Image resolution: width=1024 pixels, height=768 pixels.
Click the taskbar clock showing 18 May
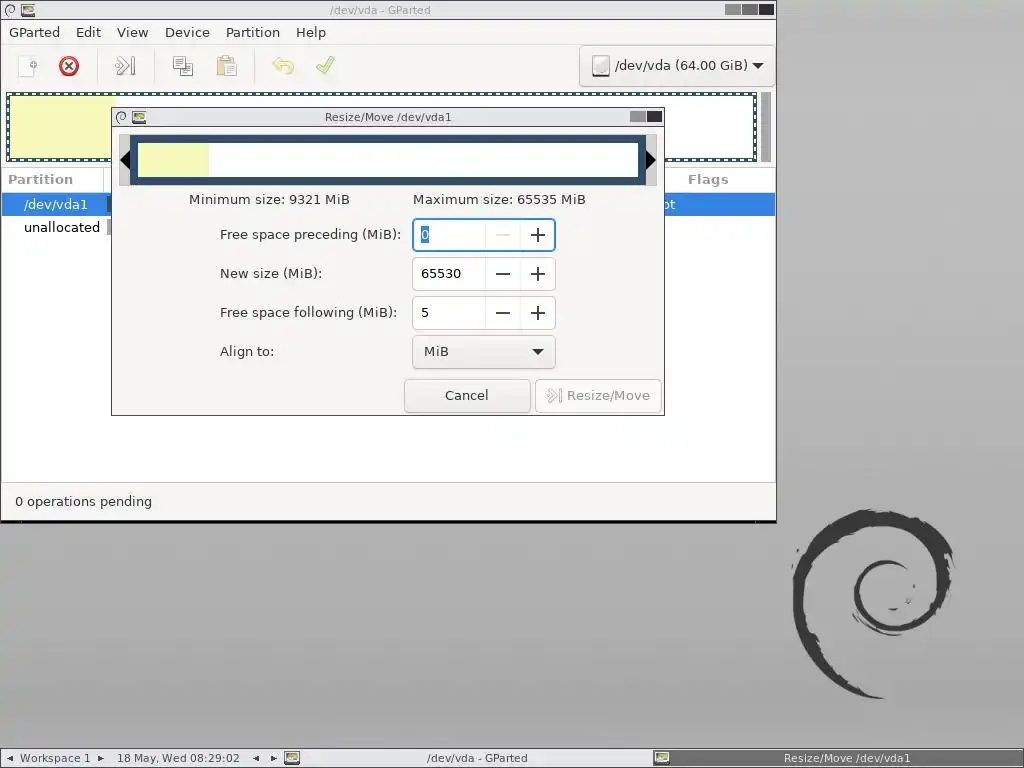coord(178,758)
